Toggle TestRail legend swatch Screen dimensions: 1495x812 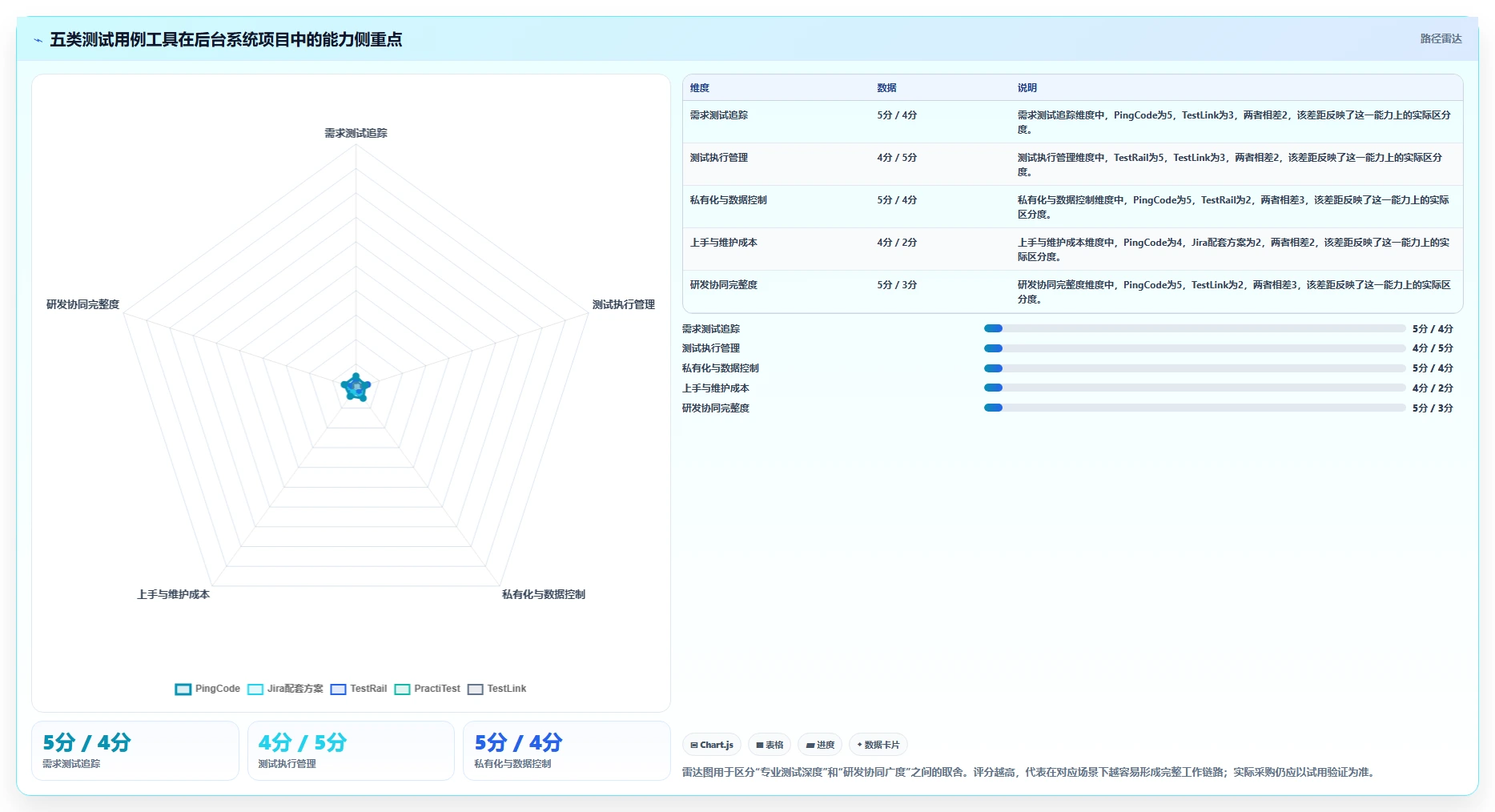pyautogui.click(x=338, y=689)
